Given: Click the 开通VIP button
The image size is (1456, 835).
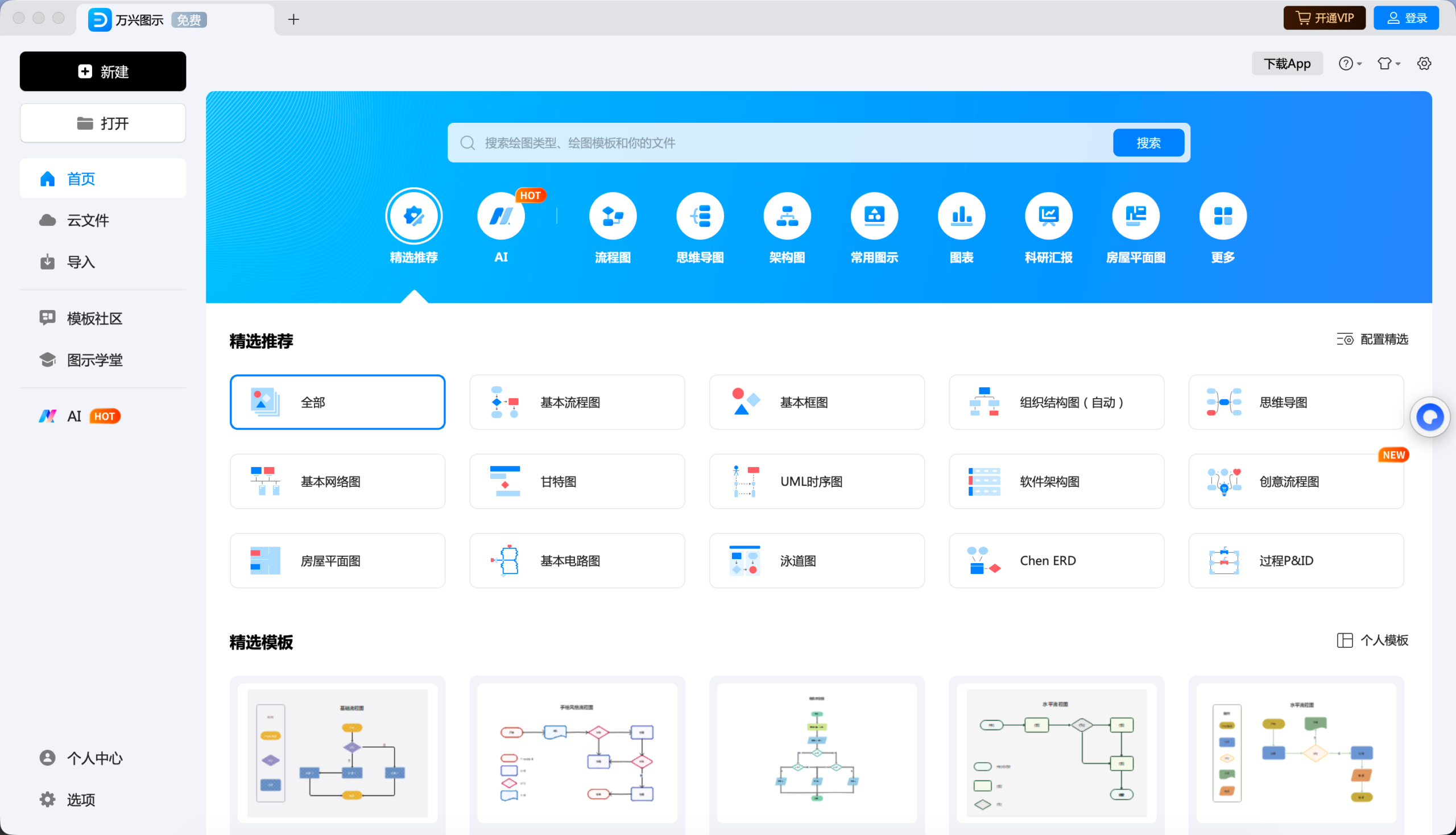Looking at the screenshot, I should (x=1323, y=18).
